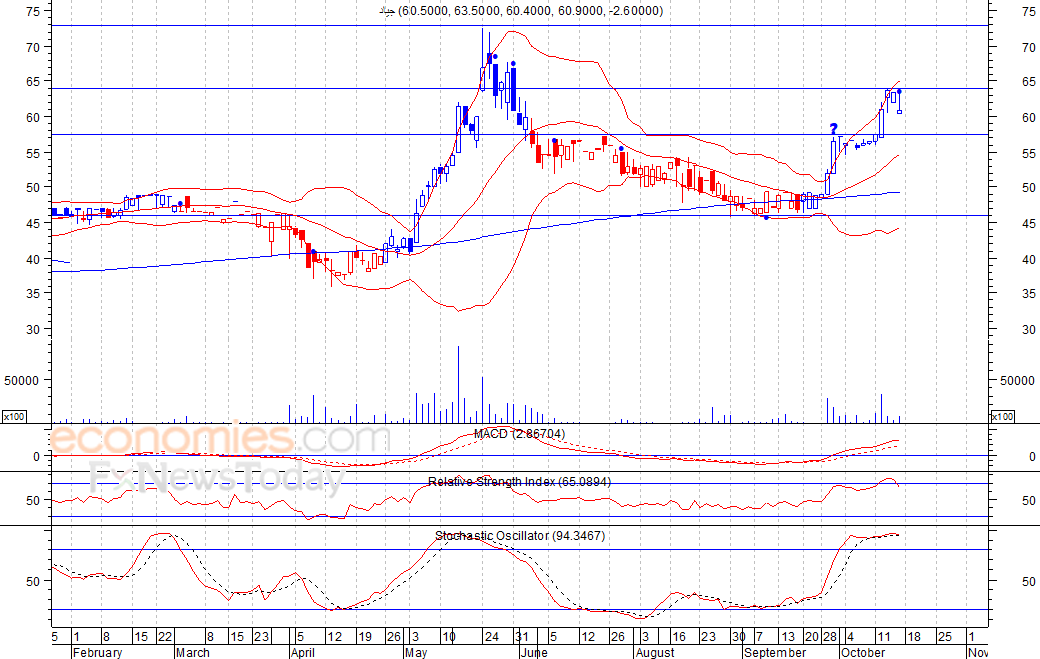Click the economies.com watermark logo

point(220,438)
